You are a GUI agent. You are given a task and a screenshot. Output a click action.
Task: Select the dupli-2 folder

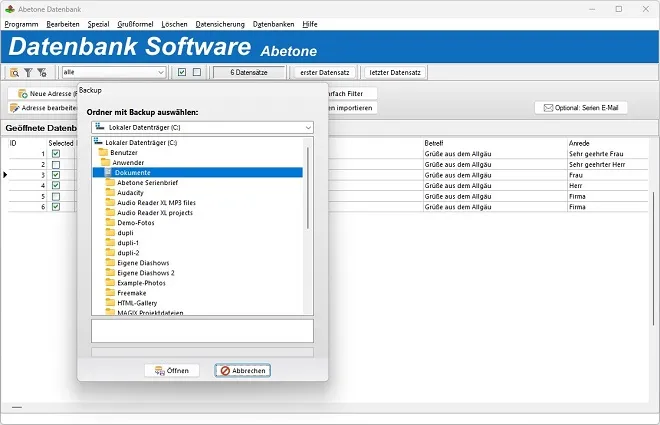pyautogui.click(x=128, y=253)
